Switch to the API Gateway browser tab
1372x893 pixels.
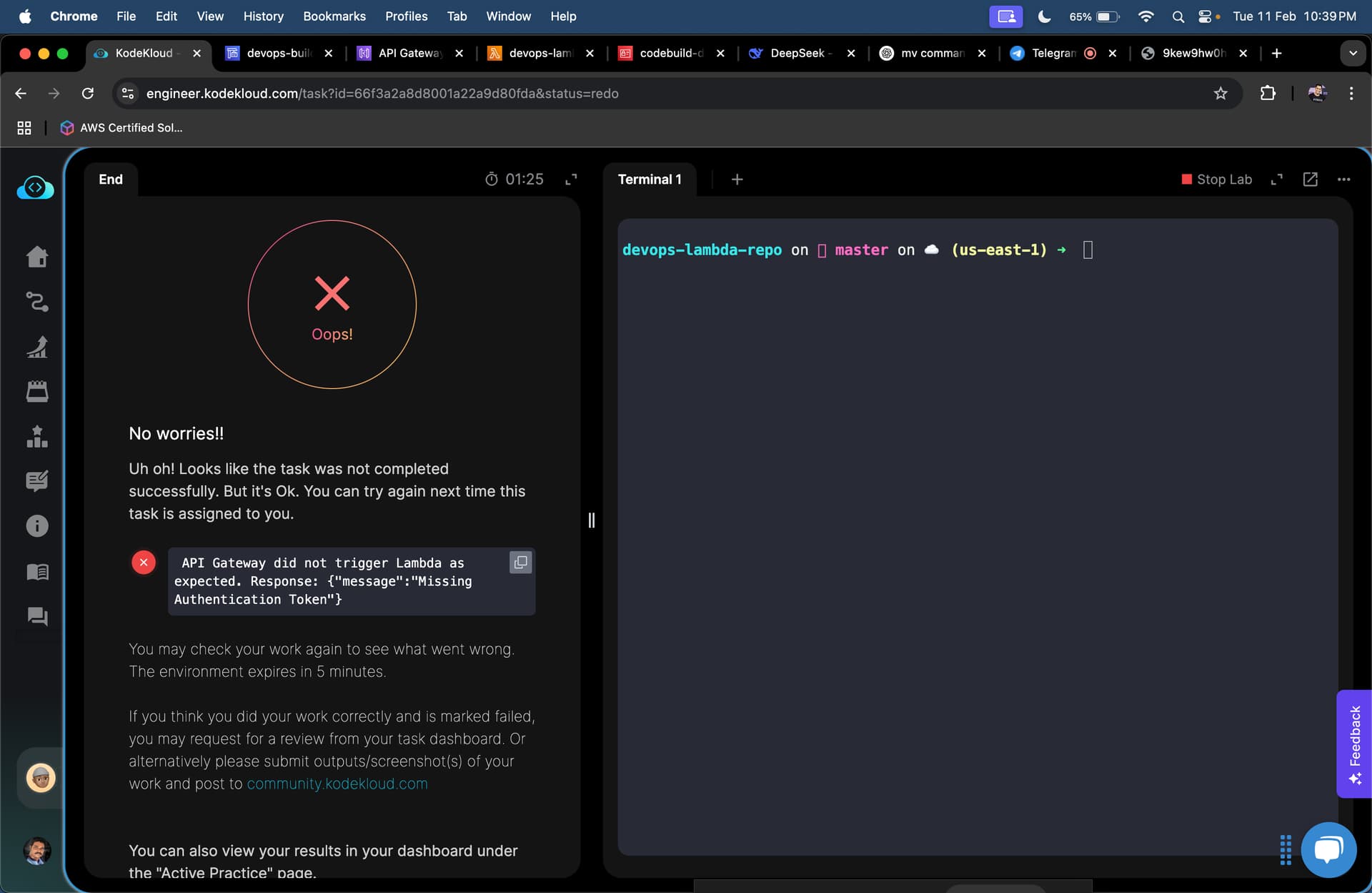point(409,54)
